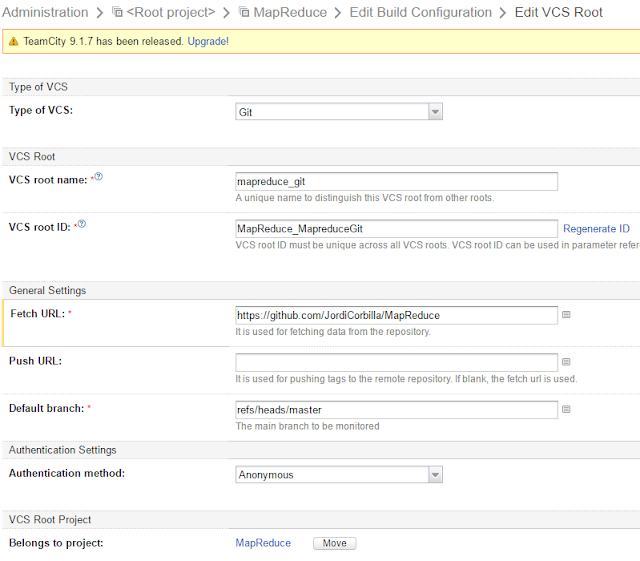
Task: Open the Type of VCS dropdown
Action: [339, 111]
